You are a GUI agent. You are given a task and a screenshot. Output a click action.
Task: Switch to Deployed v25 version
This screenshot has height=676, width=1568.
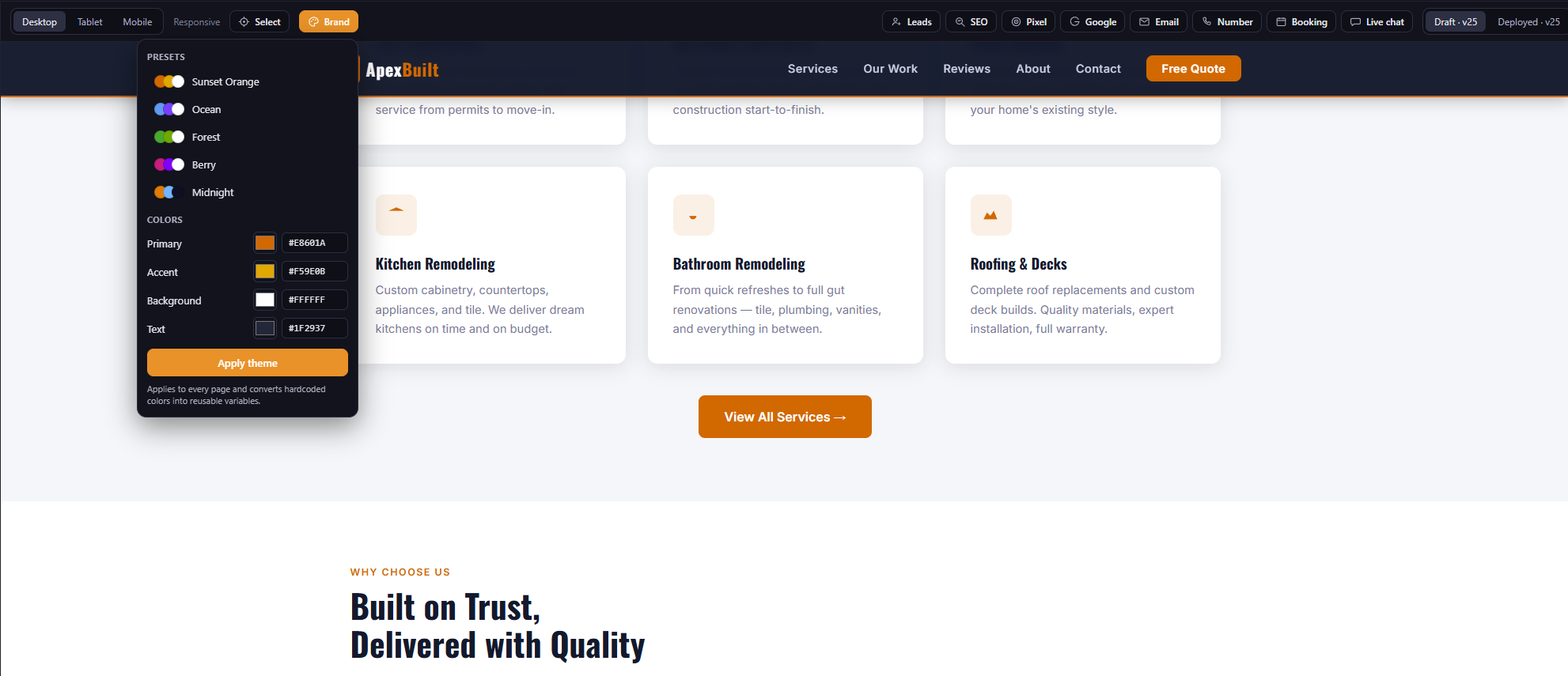click(x=1528, y=22)
